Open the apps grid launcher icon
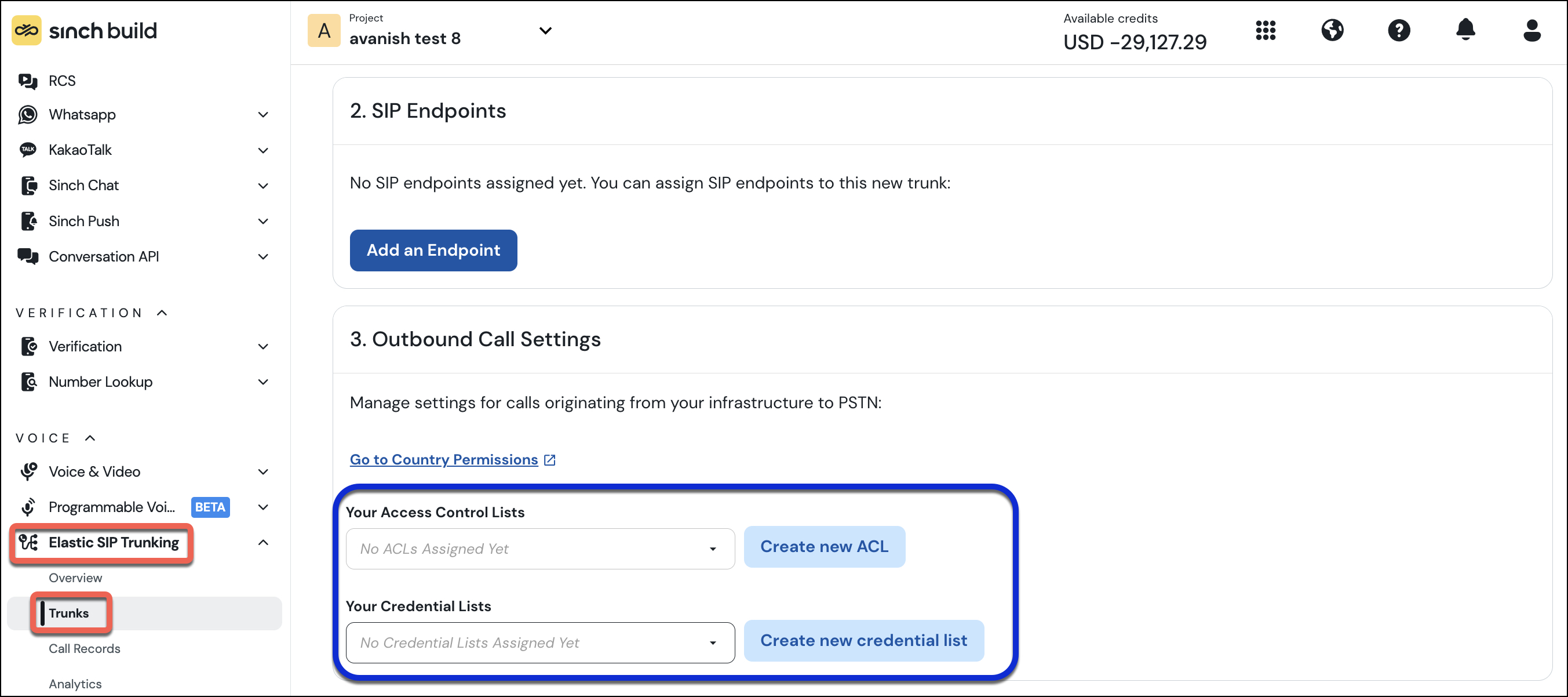 click(1266, 30)
